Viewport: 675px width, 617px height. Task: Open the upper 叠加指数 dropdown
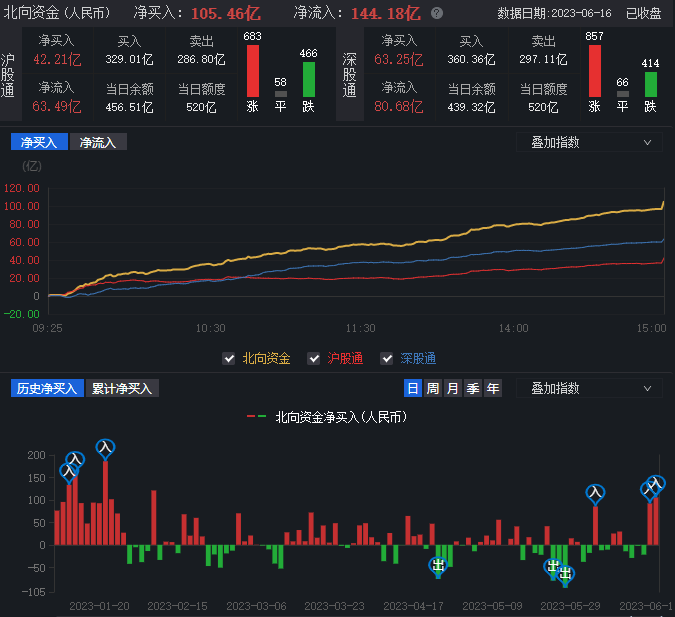point(589,142)
